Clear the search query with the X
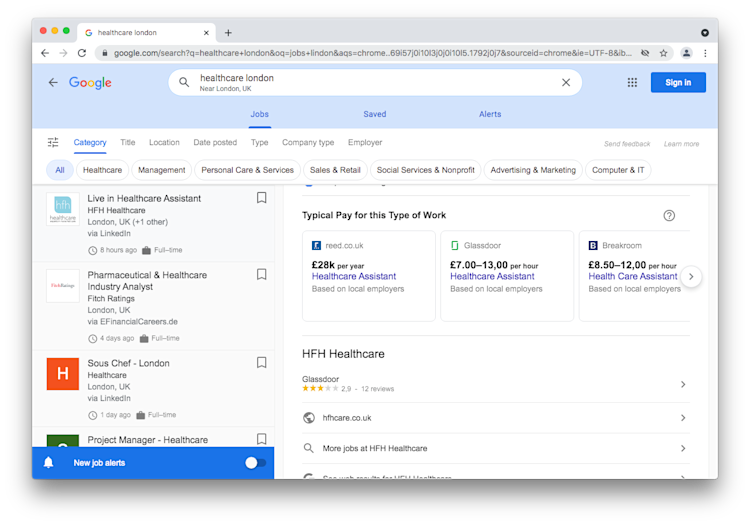Image resolution: width=750 pixels, height=525 pixels. point(566,82)
